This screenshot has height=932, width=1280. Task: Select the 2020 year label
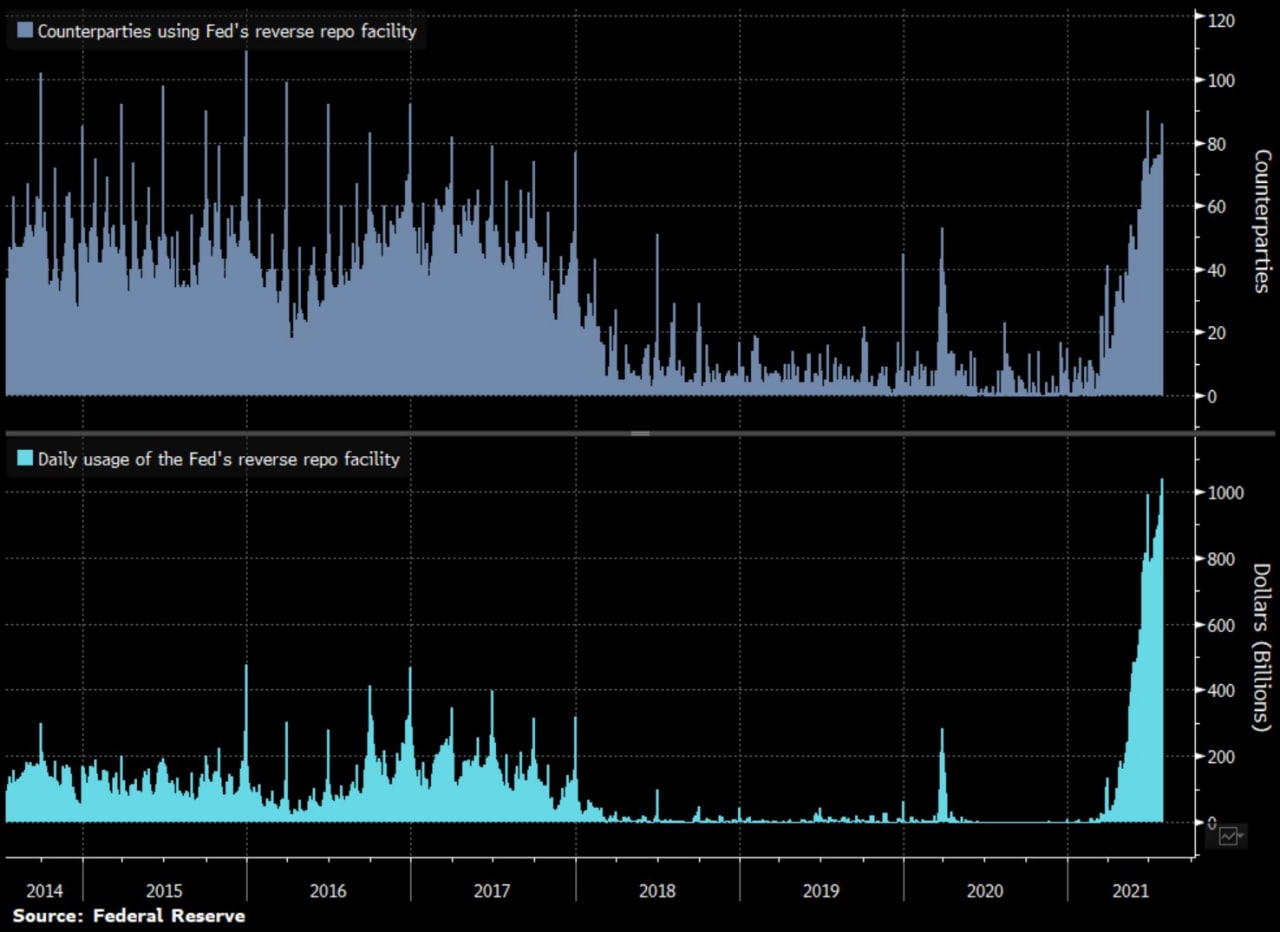click(x=985, y=889)
